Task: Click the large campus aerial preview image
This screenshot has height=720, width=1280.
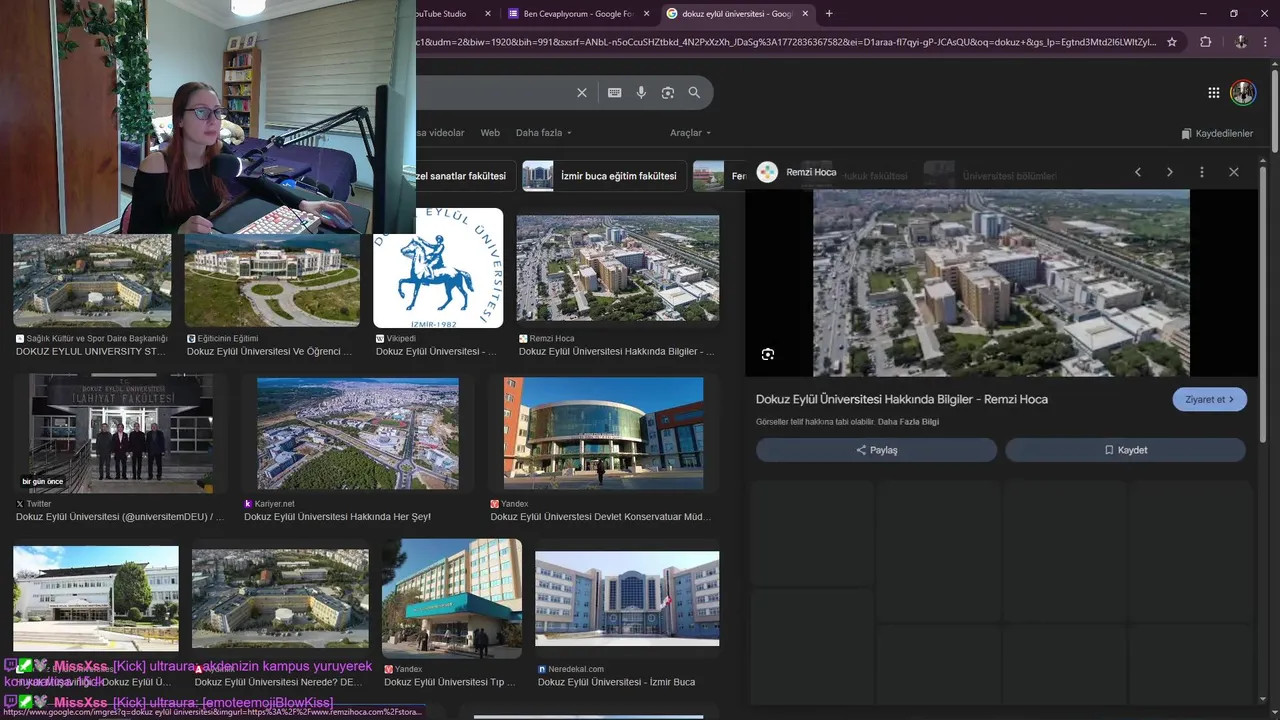Action: 1001,283
